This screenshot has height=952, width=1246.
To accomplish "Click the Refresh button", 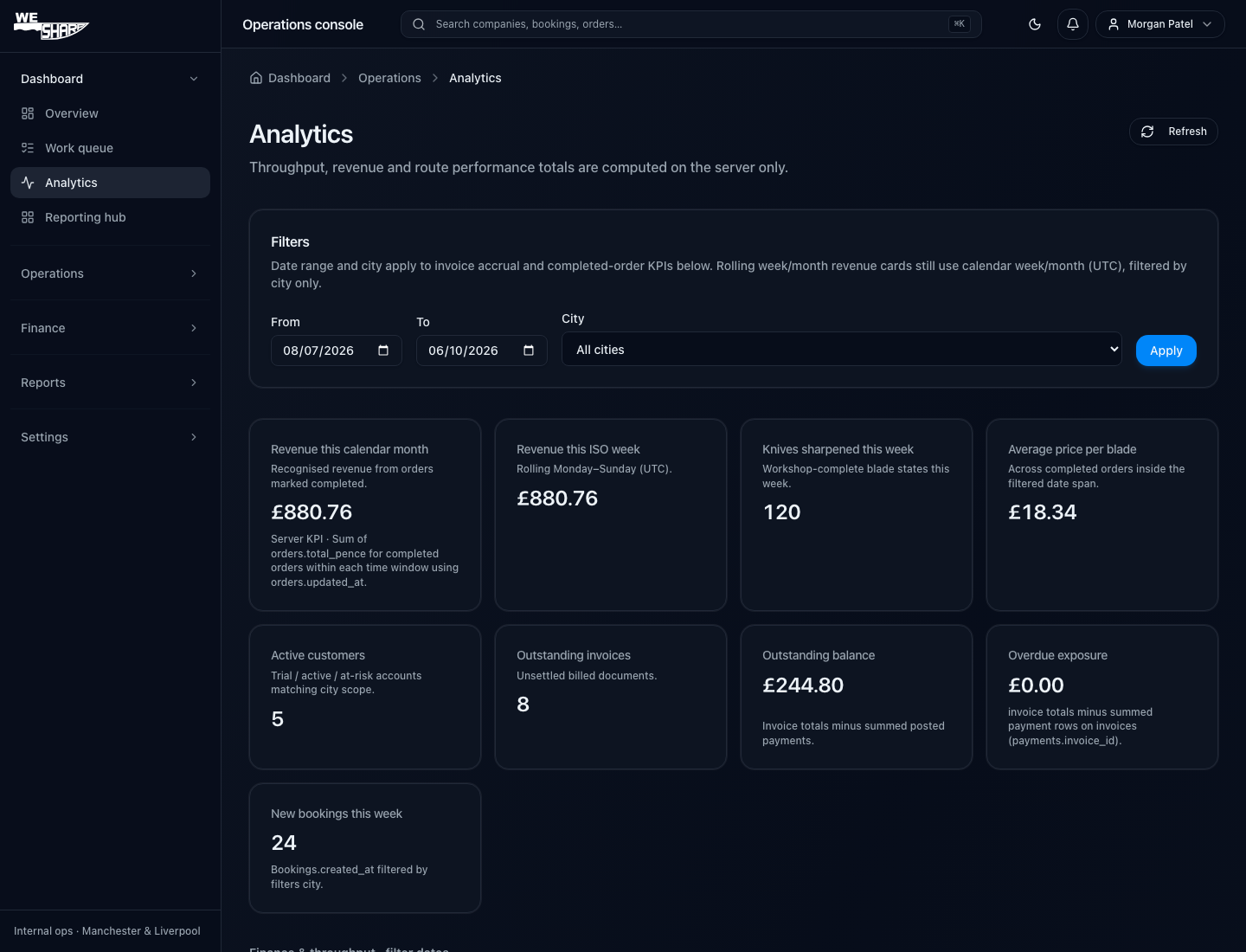I will pos(1173,132).
